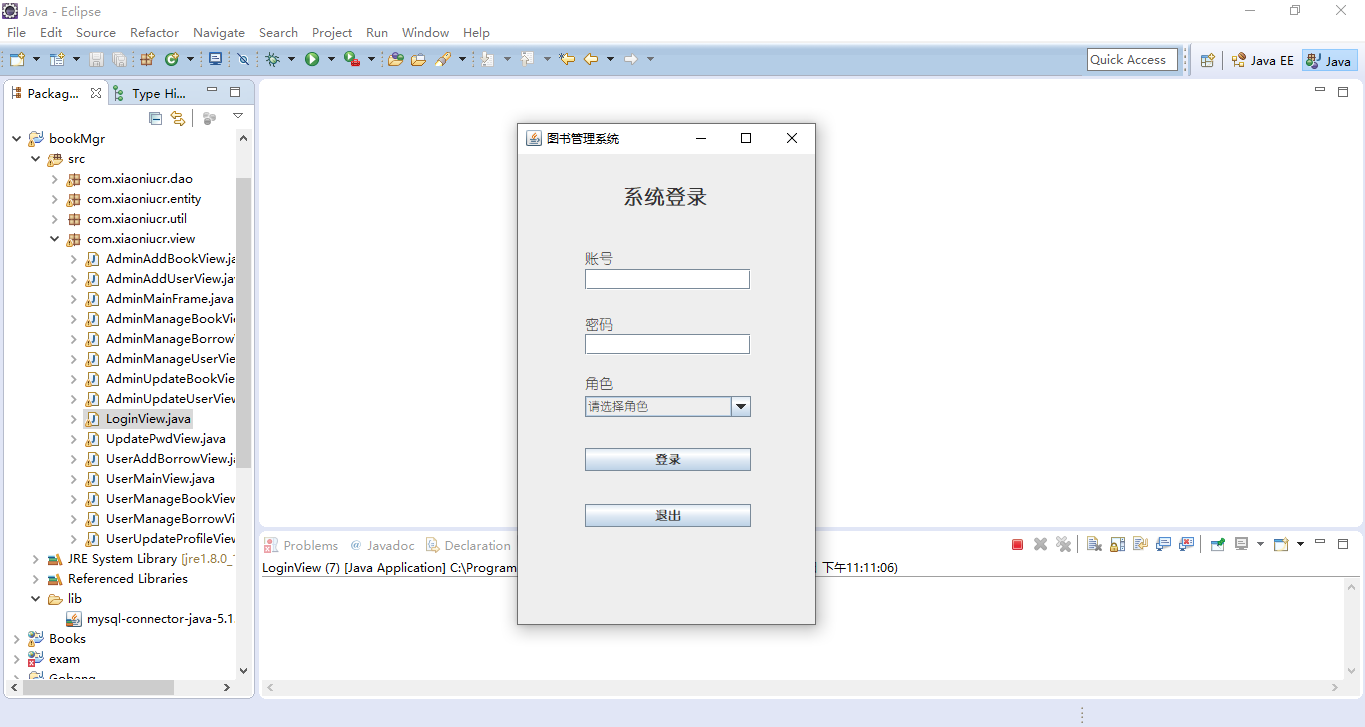Toggle Link with Editor in Package Explorer
The height and width of the screenshot is (727, 1365).
coord(178,118)
